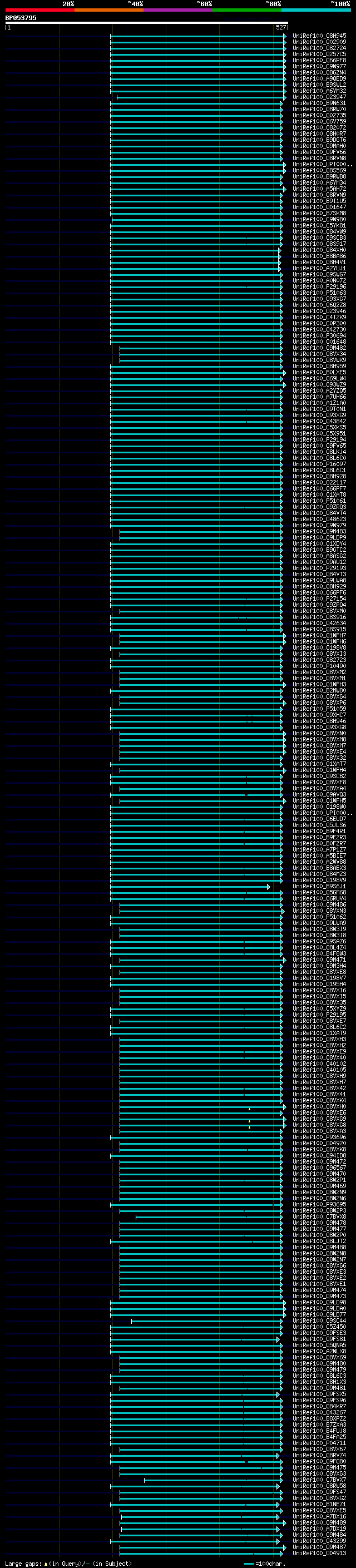Image resolution: width=356 pixels, height=1568 pixels.
Task: Open the UniRef100_Q93XG8 hit
Action: coord(319,727)
